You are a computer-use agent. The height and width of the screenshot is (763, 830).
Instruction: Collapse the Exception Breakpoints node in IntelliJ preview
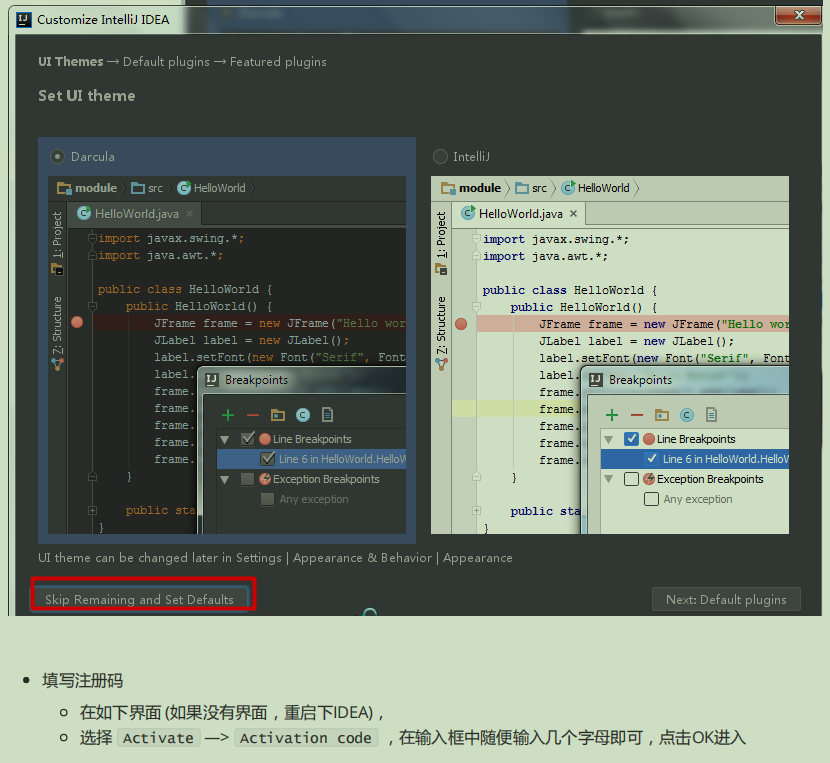point(609,480)
